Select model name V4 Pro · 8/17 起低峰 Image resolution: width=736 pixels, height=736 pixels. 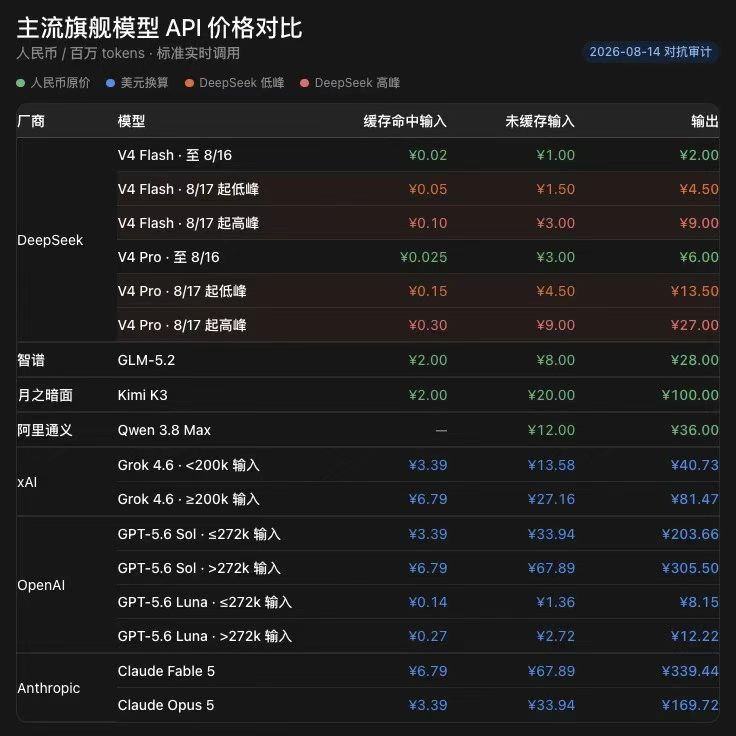[182, 291]
